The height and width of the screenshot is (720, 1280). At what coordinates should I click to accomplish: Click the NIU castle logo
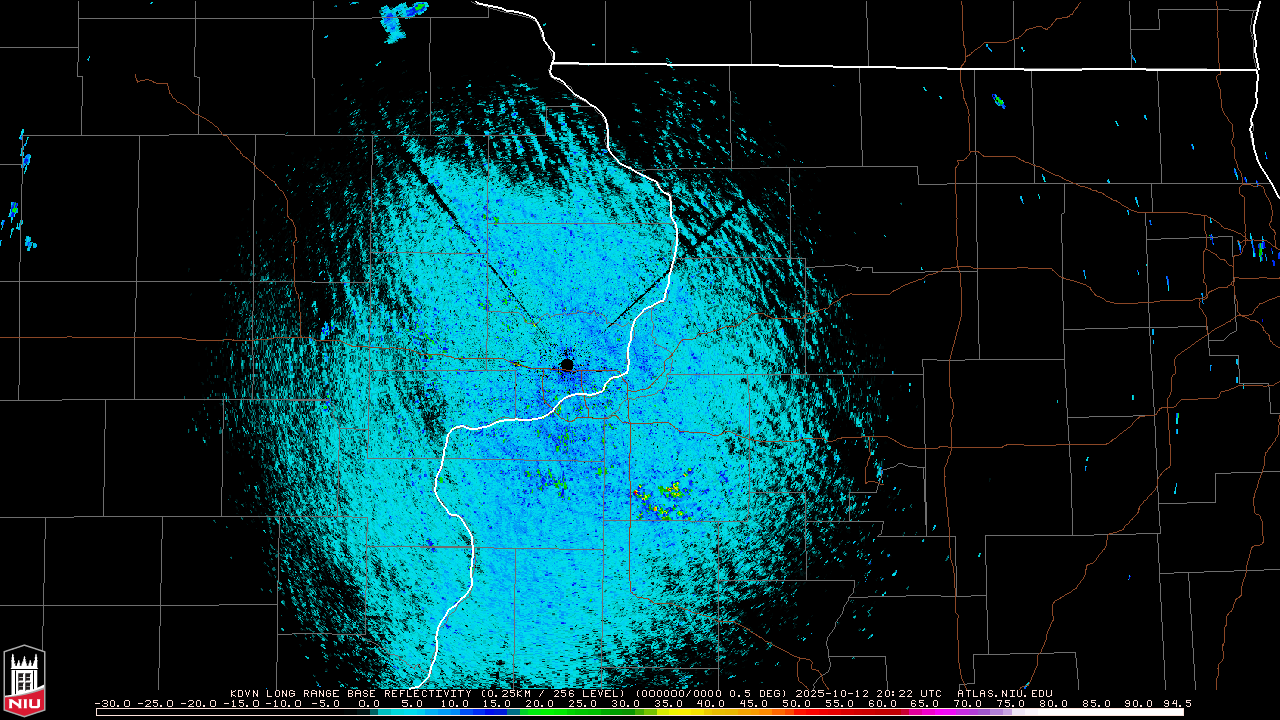point(24,682)
